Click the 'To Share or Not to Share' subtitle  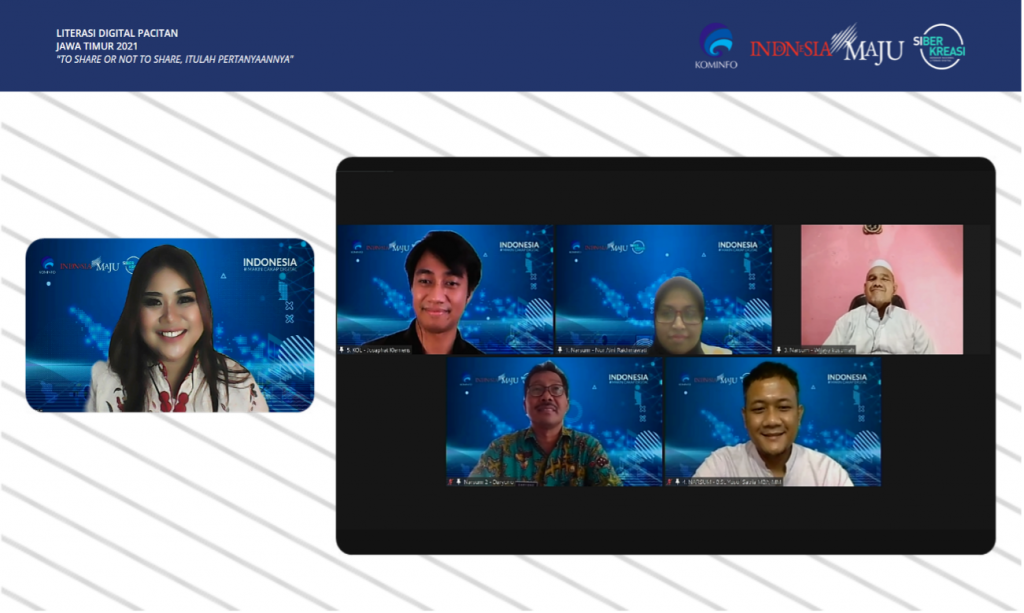pos(175,59)
